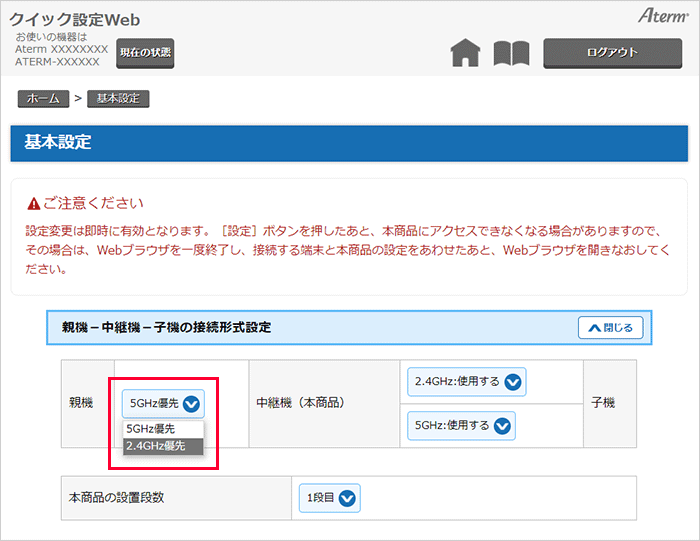
Task: Click the Home house icon
Action: point(465,53)
